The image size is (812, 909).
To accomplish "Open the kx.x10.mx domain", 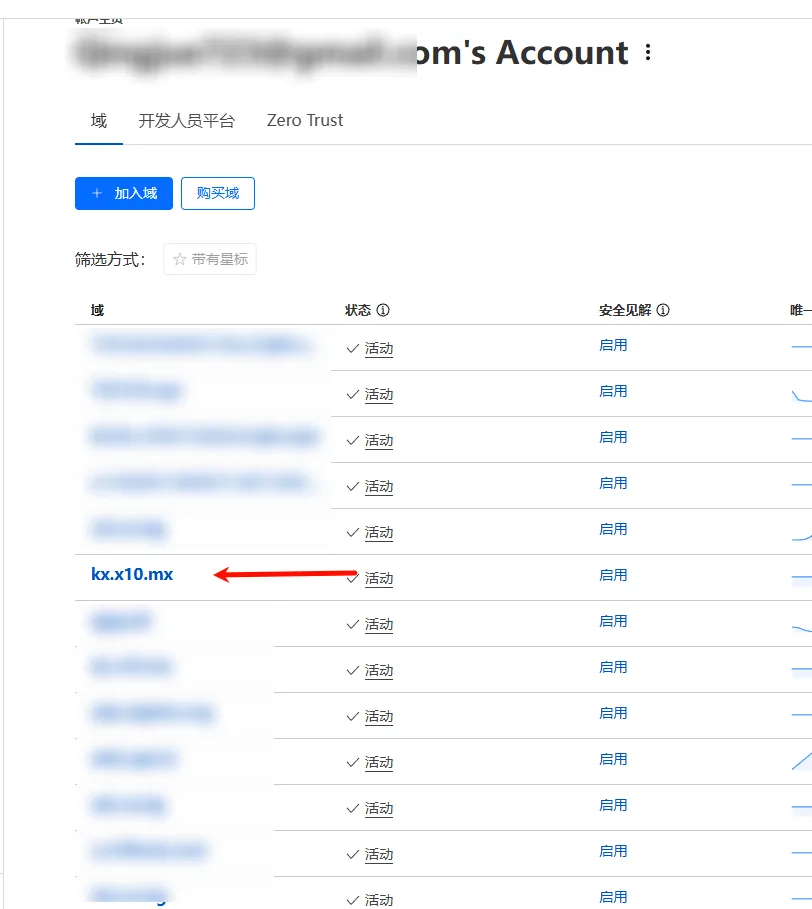I will point(132,574).
